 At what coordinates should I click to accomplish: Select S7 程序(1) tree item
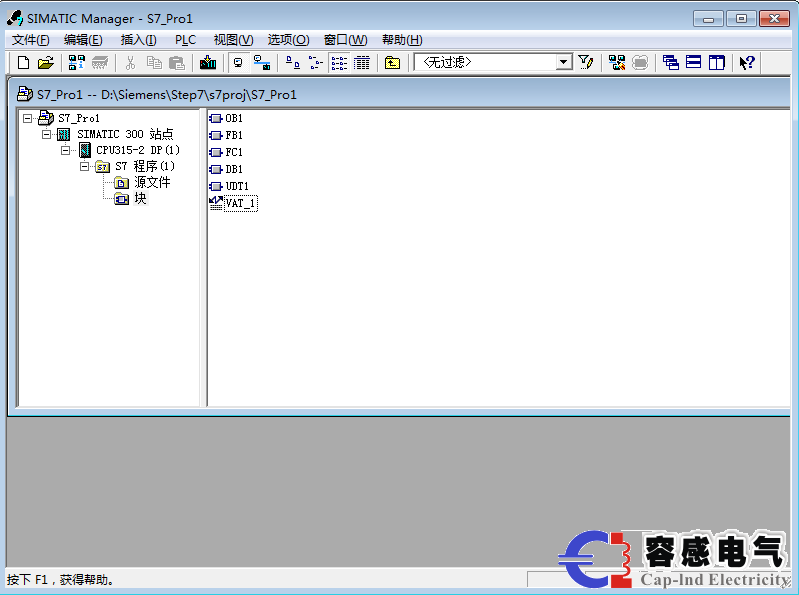point(145,166)
